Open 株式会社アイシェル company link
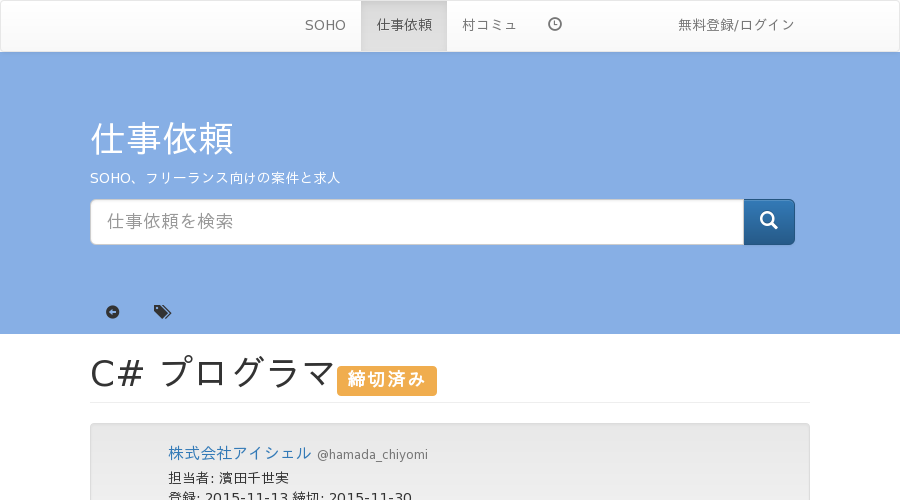This screenshot has width=900, height=500. pos(239,453)
